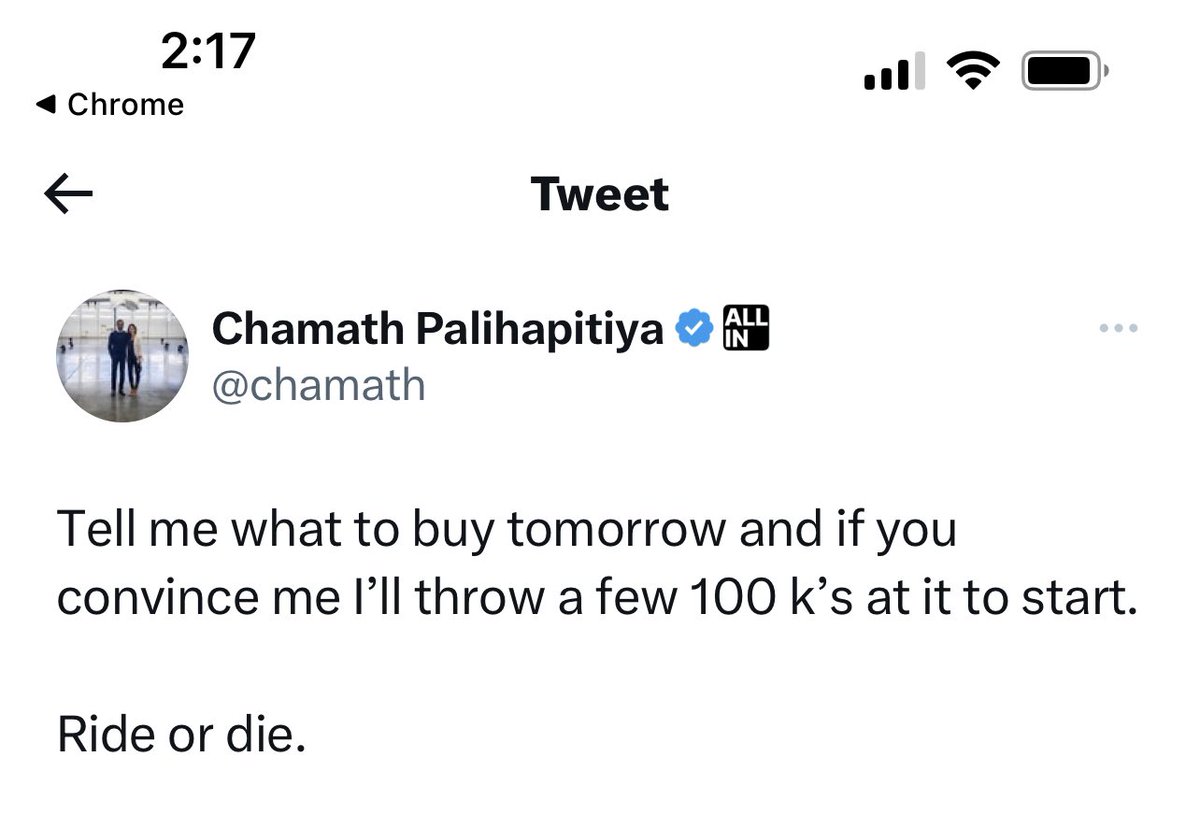Tap the 2:17 clock in status bar

208,50
